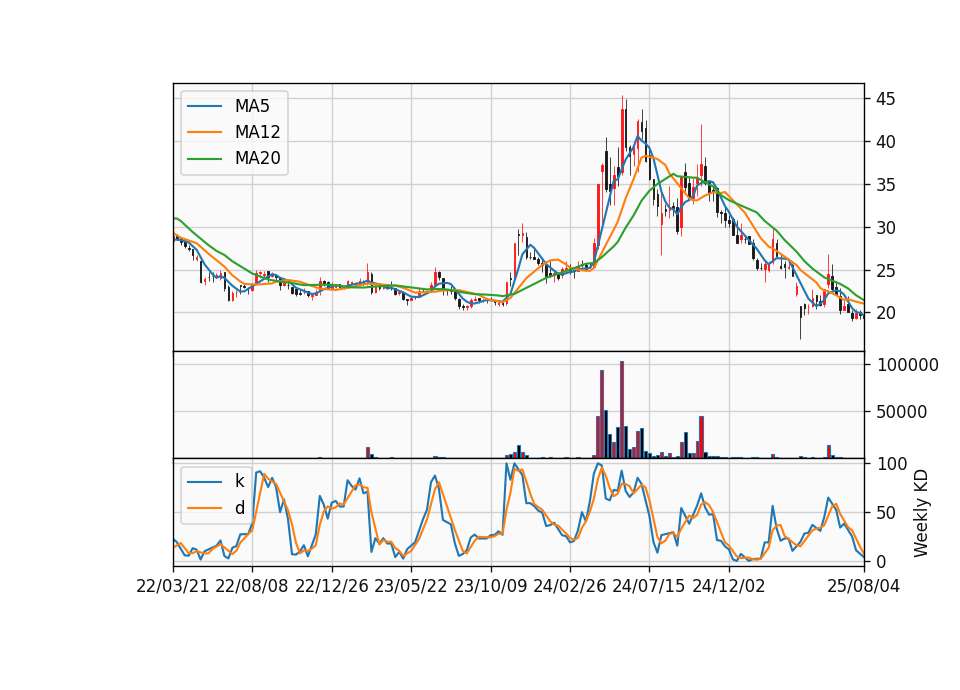Click the d legend label

click(x=239, y=508)
